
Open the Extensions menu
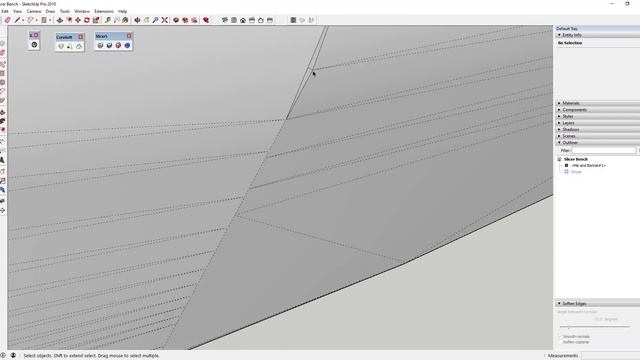pos(104,11)
